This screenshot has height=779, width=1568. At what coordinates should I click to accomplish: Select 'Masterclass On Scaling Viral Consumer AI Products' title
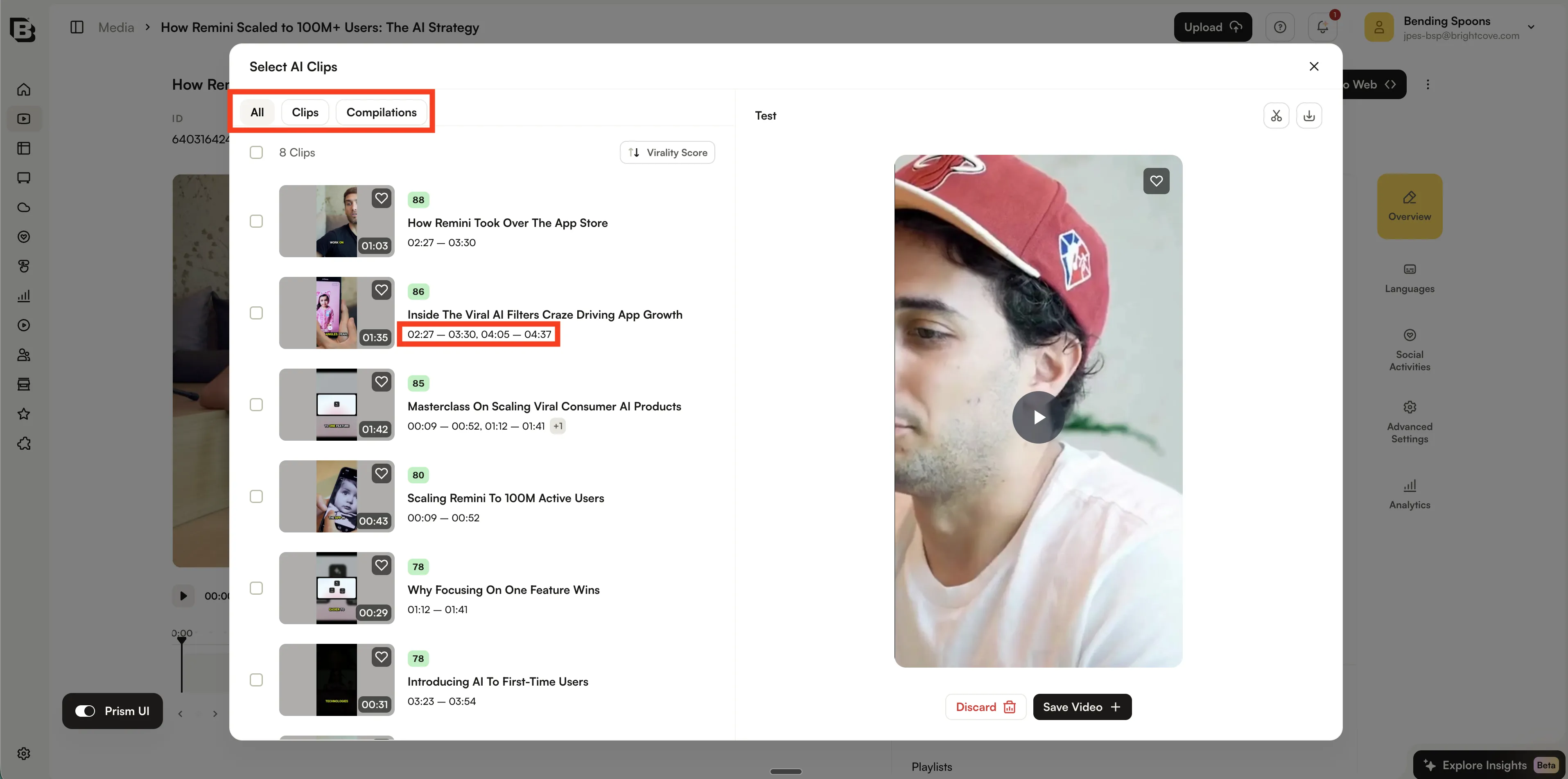click(x=544, y=406)
